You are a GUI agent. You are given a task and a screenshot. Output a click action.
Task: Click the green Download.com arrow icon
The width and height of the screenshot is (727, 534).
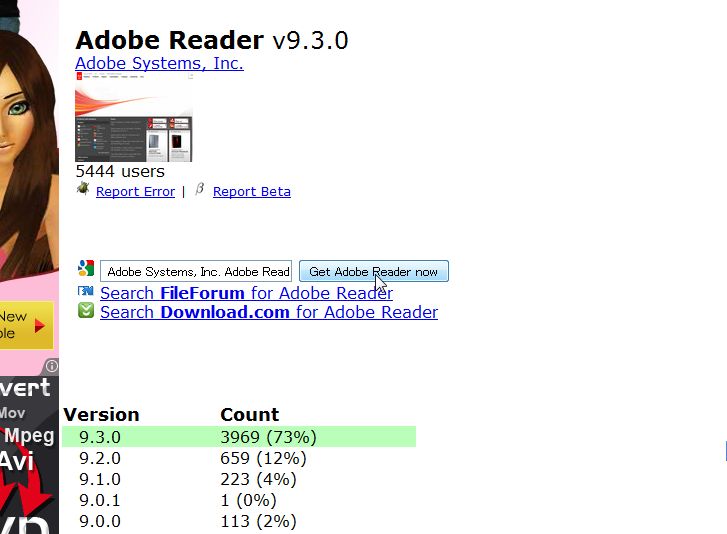86,310
